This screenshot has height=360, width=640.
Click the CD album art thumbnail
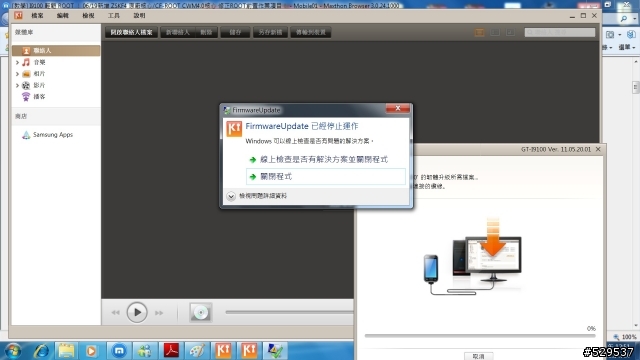tap(200, 313)
